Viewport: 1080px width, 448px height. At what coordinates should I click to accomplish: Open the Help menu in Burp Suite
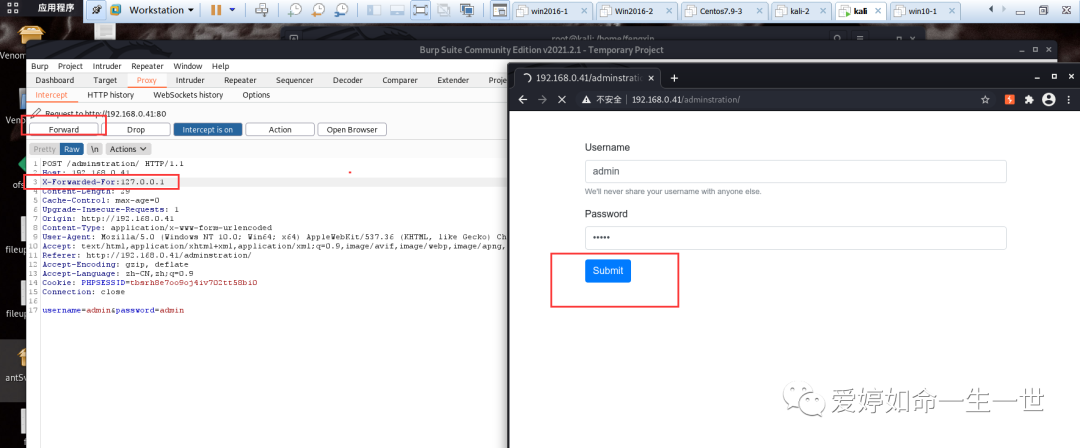(x=220, y=66)
